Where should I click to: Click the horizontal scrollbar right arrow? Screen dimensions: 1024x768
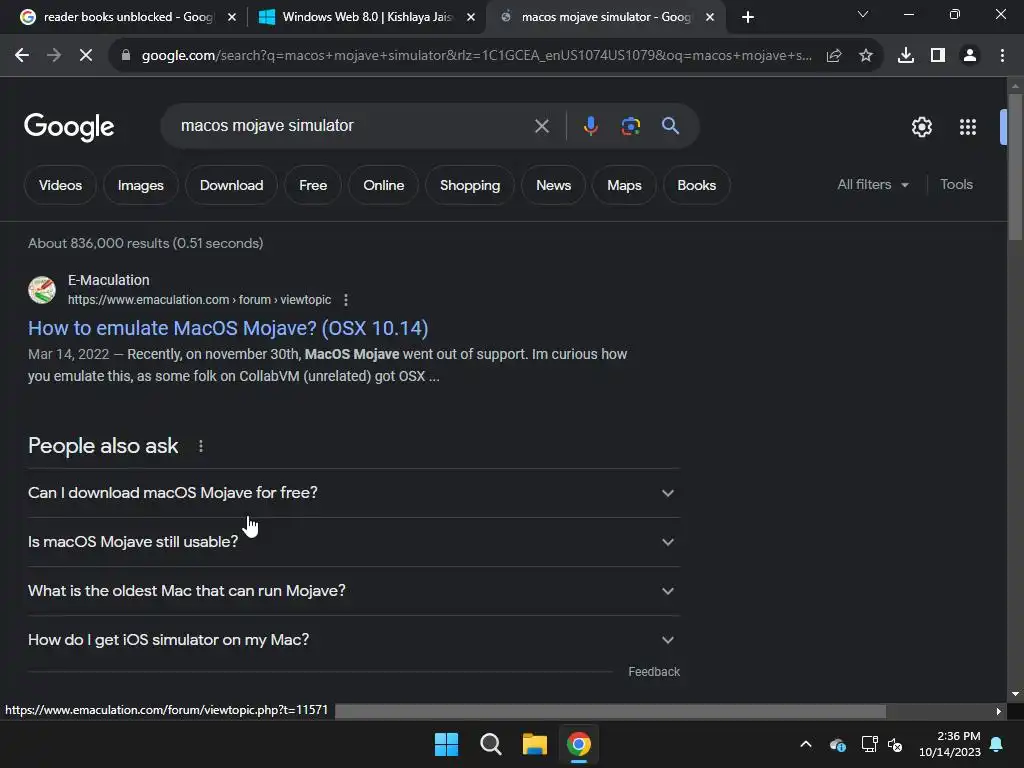tap(999, 711)
